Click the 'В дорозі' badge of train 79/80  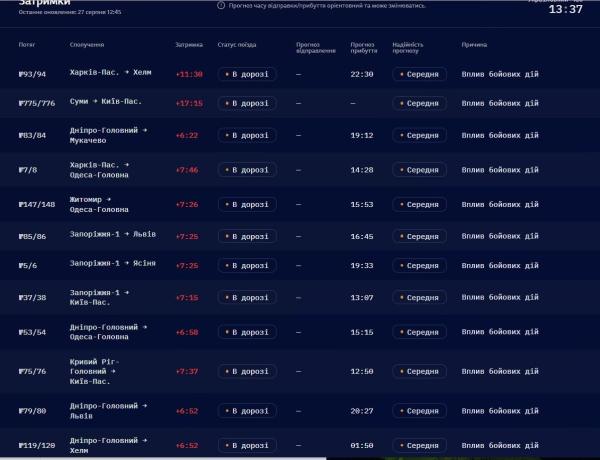247,411
